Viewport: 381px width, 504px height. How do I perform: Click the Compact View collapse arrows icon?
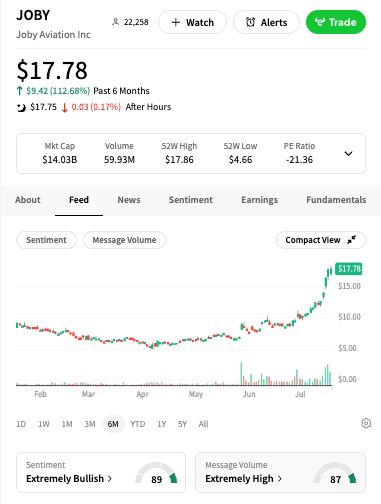pos(351,240)
